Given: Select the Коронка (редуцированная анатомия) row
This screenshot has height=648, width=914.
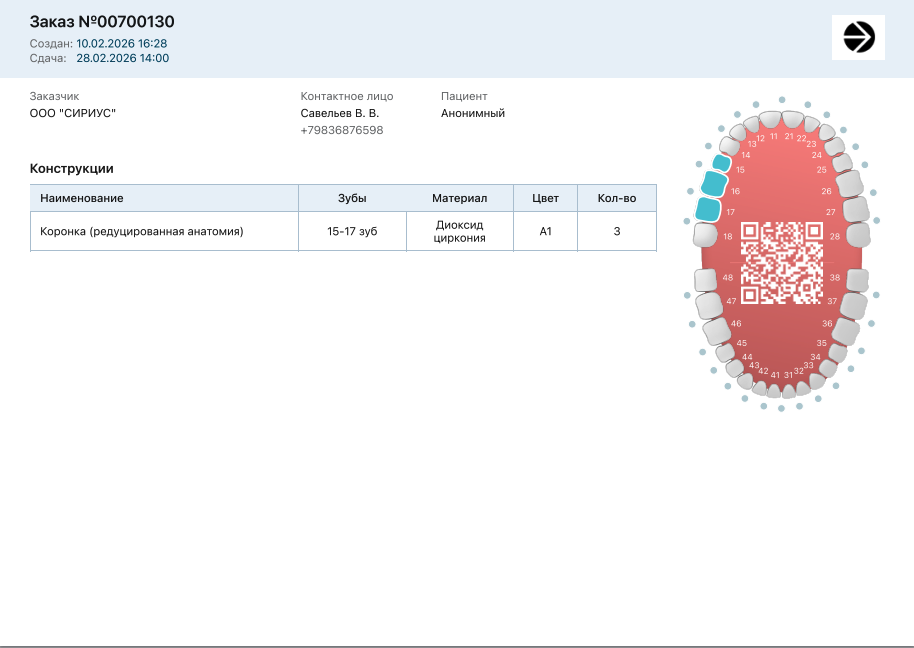Looking at the screenshot, I should click(142, 231).
